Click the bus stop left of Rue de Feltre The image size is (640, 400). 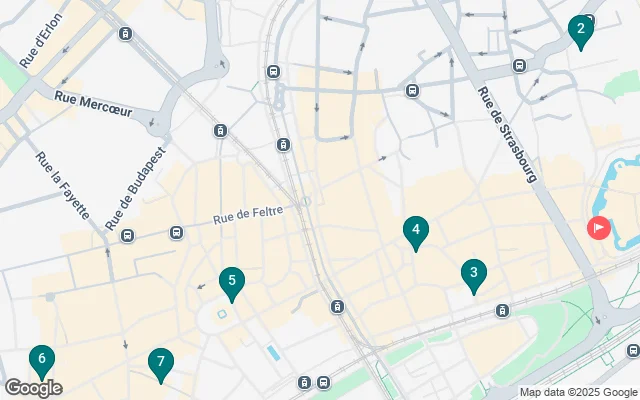pos(176,233)
